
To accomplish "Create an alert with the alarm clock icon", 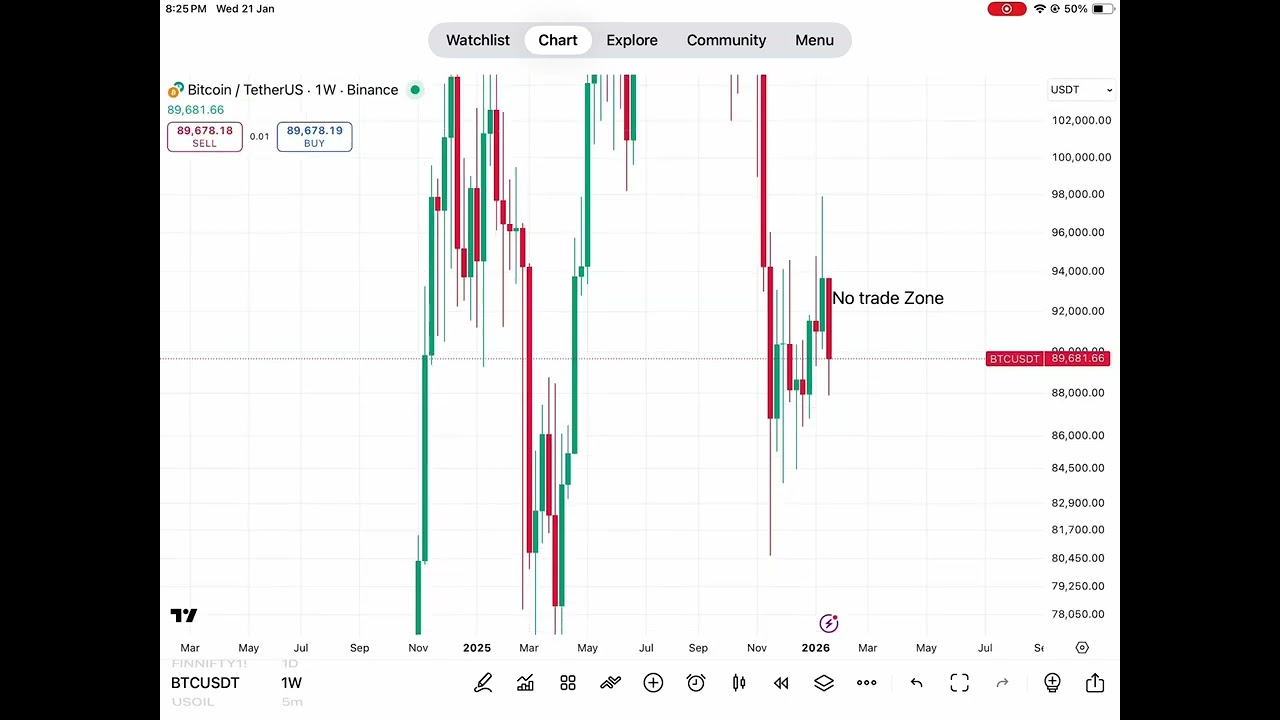I will (x=696, y=683).
